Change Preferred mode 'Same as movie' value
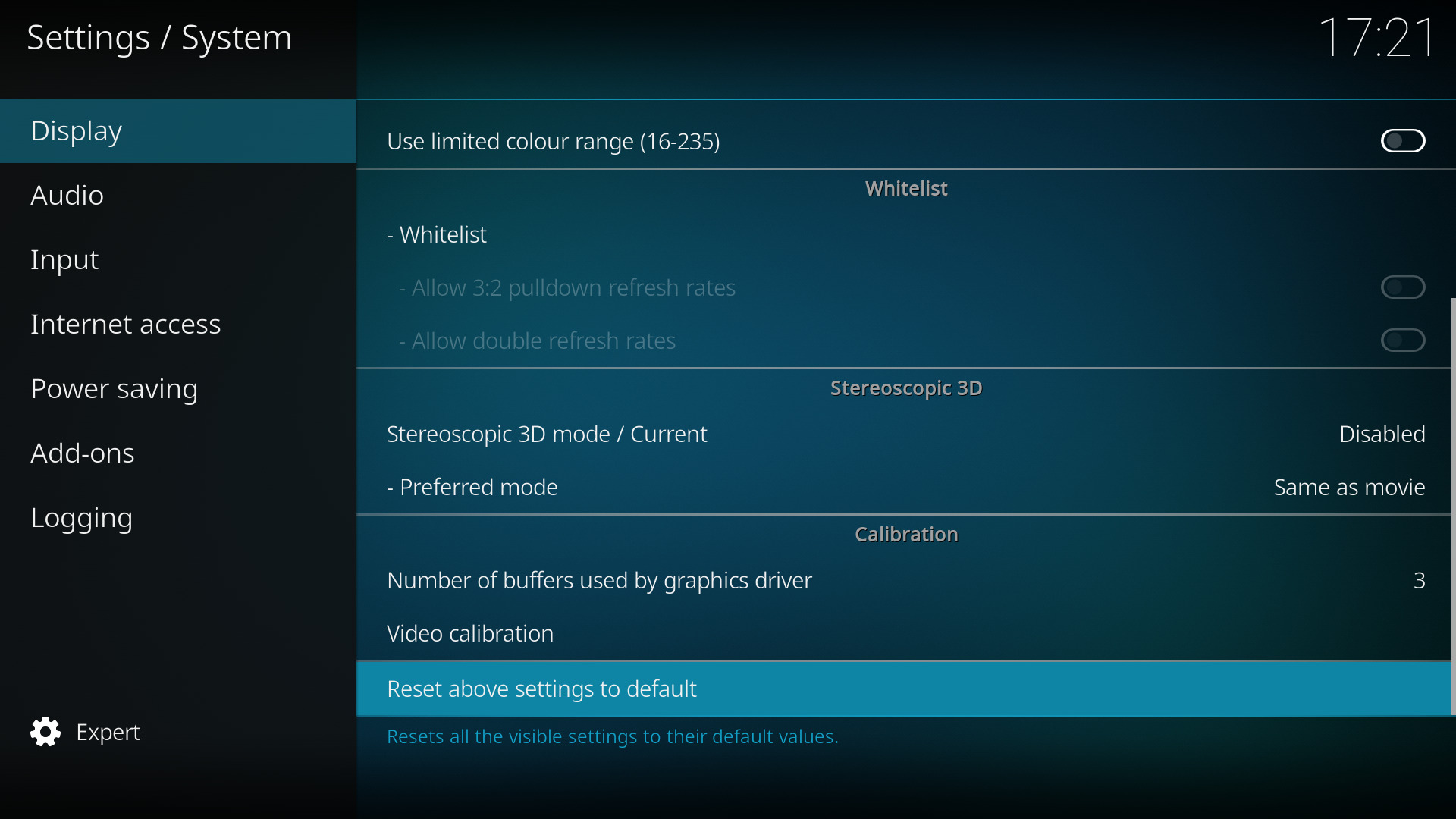 coord(1349,487)
